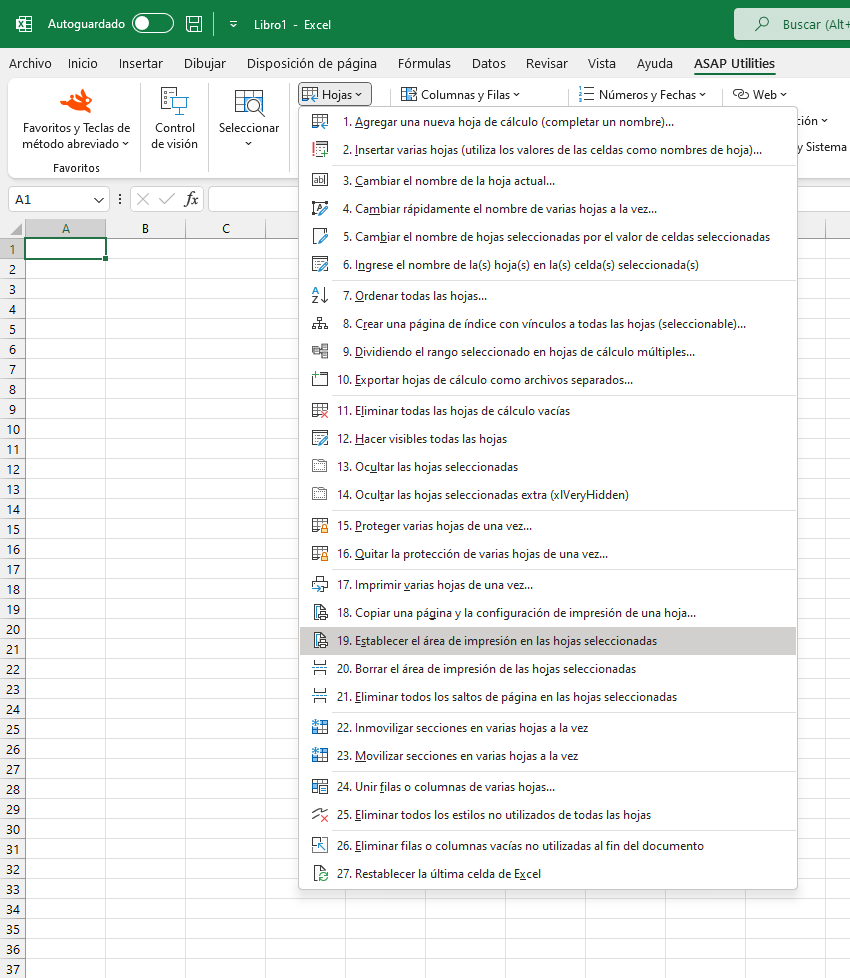Toggle the Autoguardado switch
Viewport: 850px width, 978px height.
point(153,24)
